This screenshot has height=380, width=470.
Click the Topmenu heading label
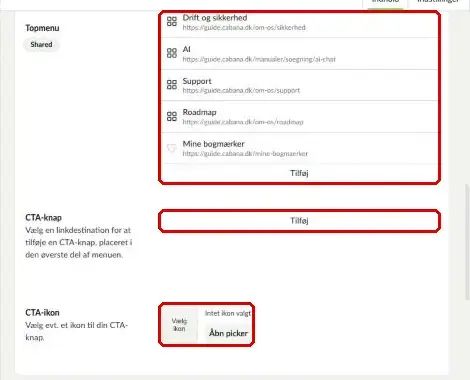(x=42, y=28)
